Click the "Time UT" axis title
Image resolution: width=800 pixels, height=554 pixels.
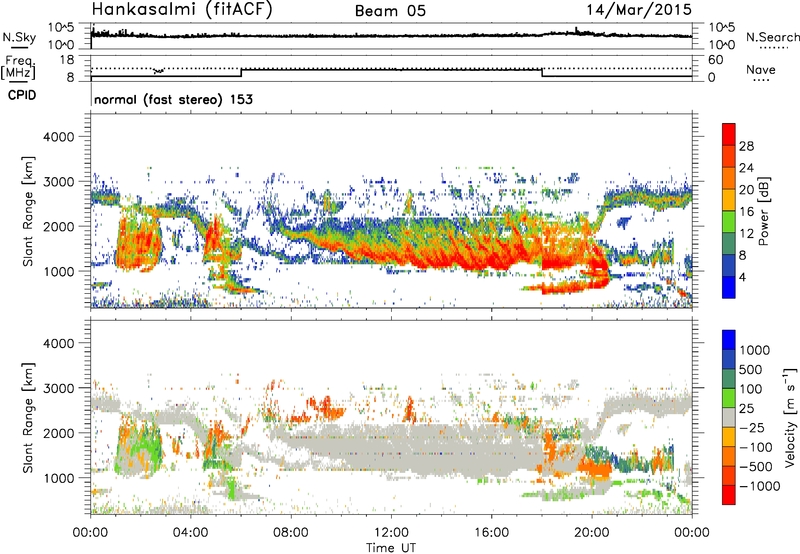[391, 548]
